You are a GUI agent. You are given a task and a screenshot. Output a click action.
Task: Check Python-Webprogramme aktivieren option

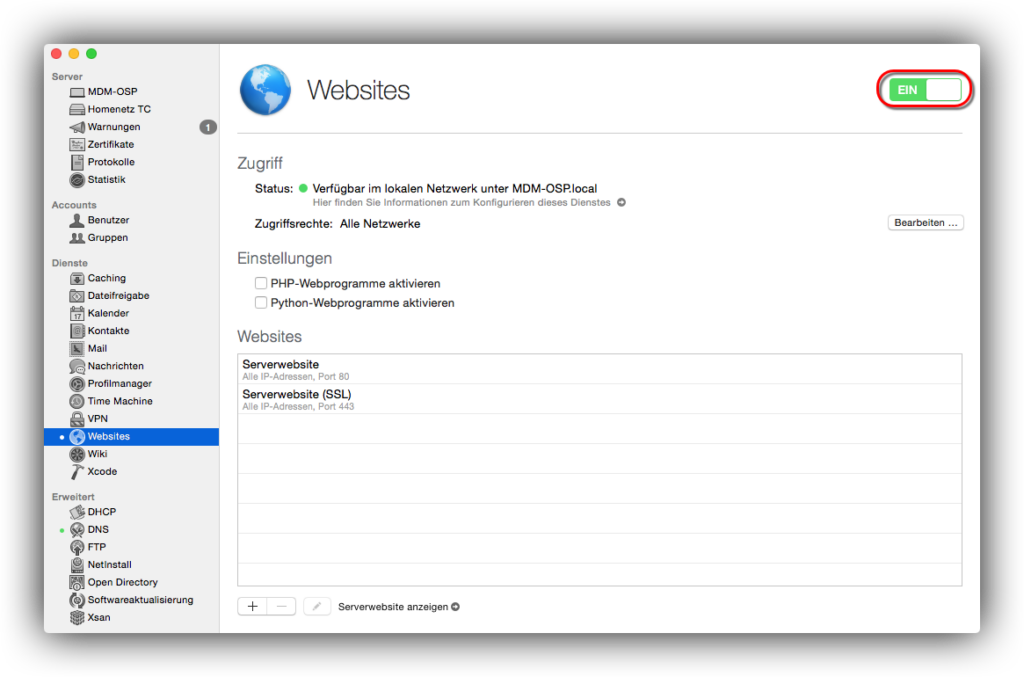point(261,303)
